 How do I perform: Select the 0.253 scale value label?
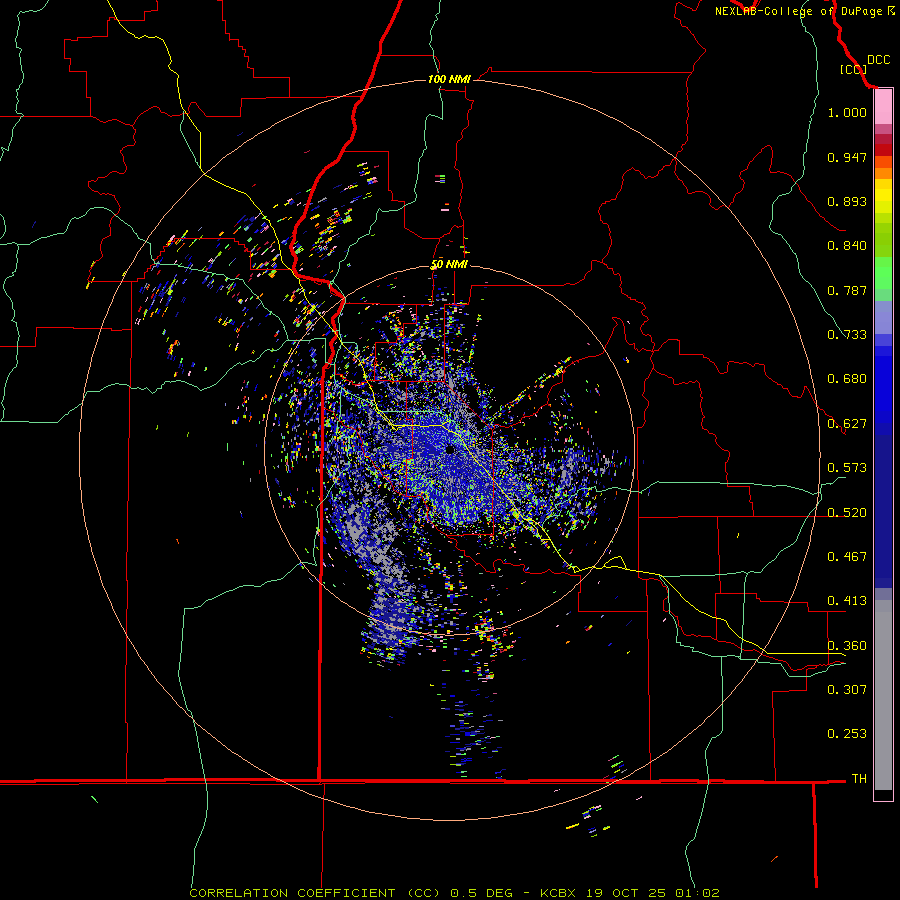click(x=847, y=734)
